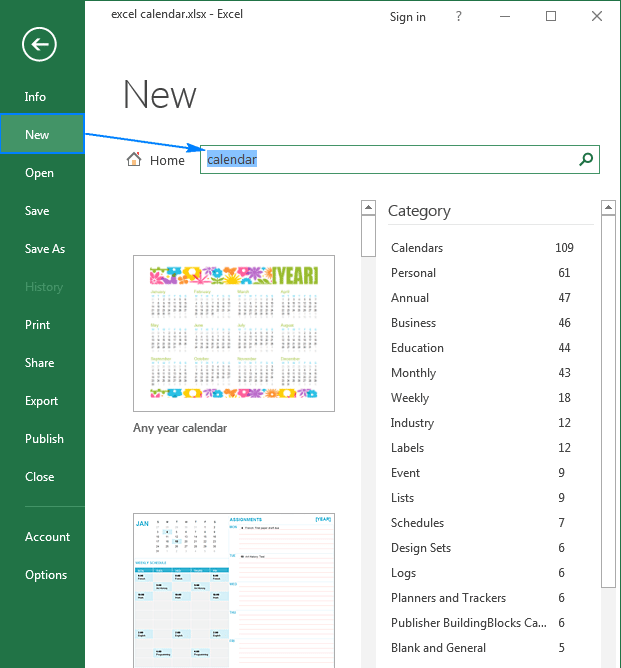Filter by Calendars category
The height and width of the screenshot is (668, 621).
click(417, 248)
